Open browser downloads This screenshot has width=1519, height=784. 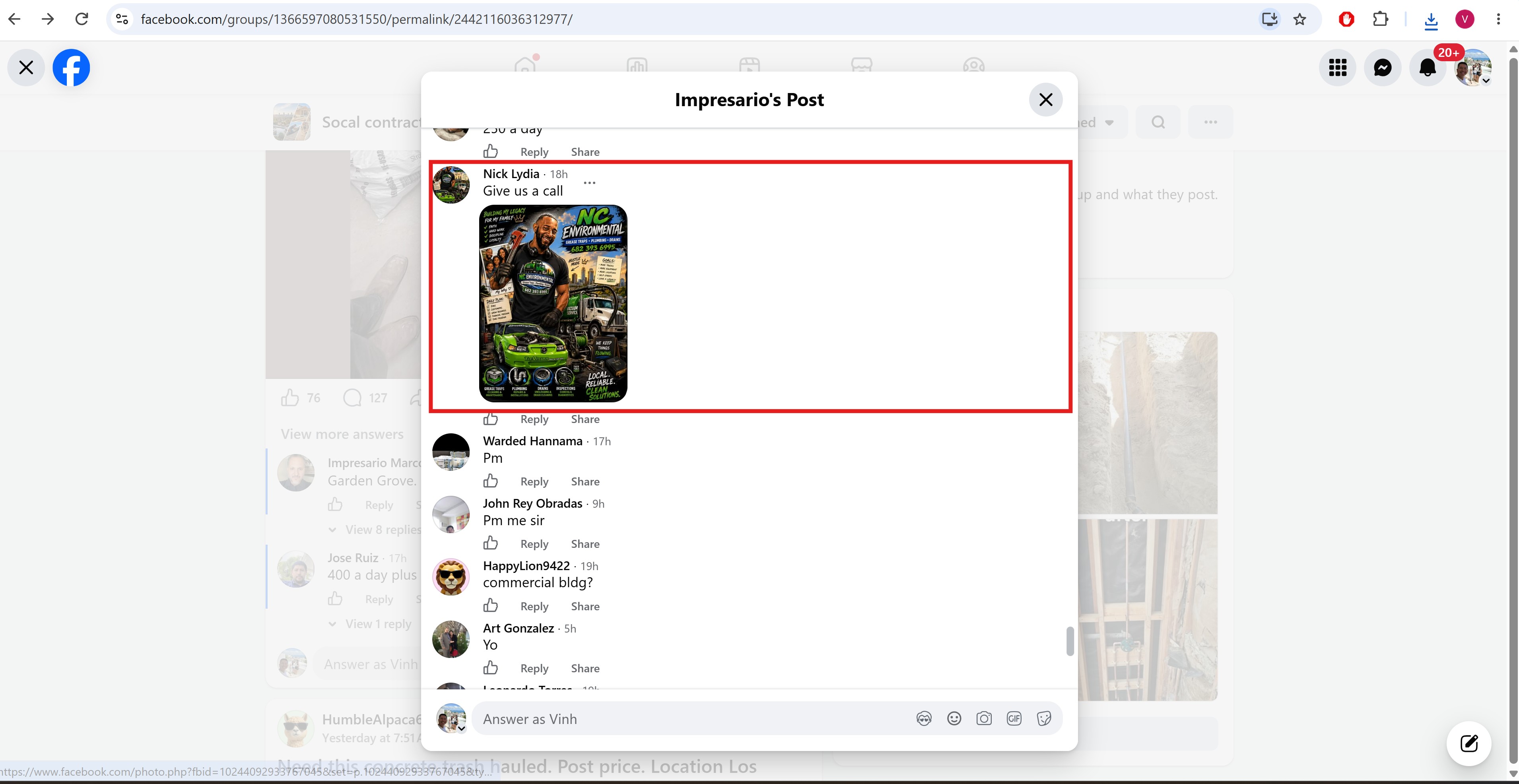[x=1431, y=21]
